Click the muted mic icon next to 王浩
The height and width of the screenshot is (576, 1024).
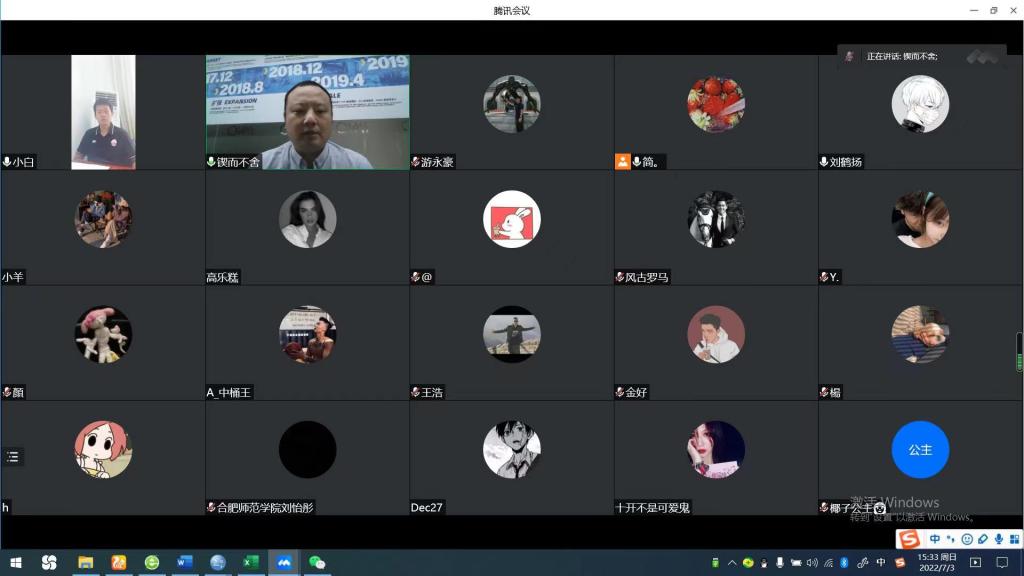coord(415,392)
